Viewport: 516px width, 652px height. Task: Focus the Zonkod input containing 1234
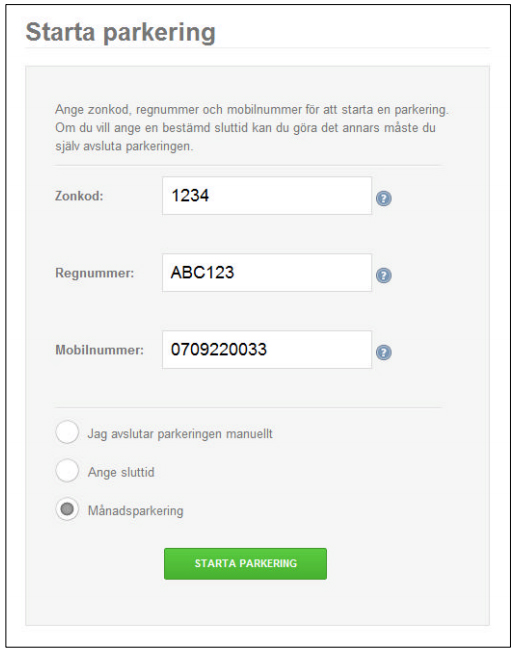[x=267, y=196]
